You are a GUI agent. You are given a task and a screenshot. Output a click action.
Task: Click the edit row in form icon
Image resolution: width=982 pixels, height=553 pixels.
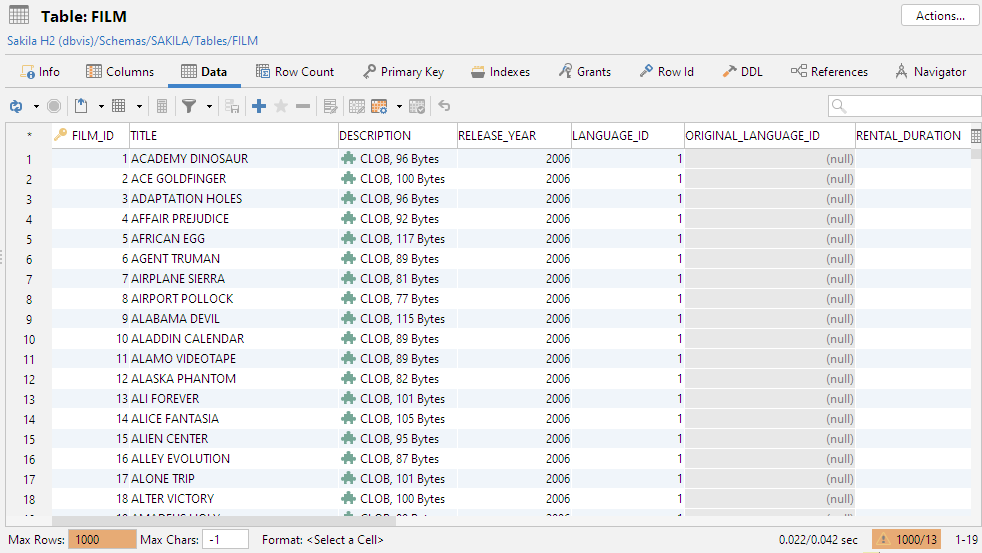click(x=330, y=106)
